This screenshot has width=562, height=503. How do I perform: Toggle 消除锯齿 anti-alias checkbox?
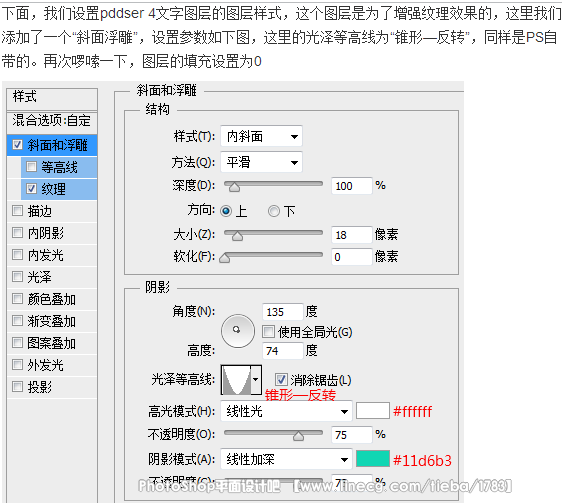pyautogui.click(x=281, y=379)
